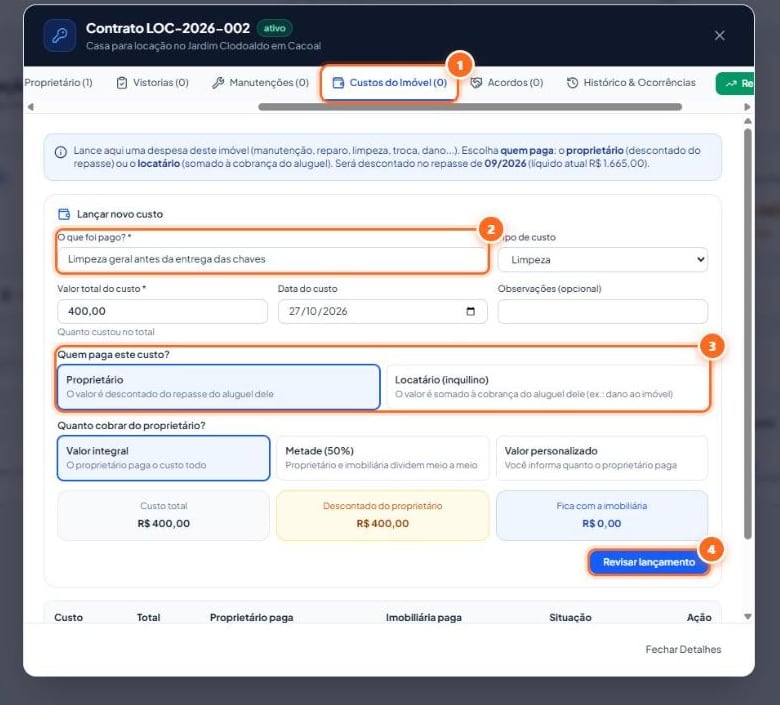Go to the Proprietário (1) tab

(58, 83)
